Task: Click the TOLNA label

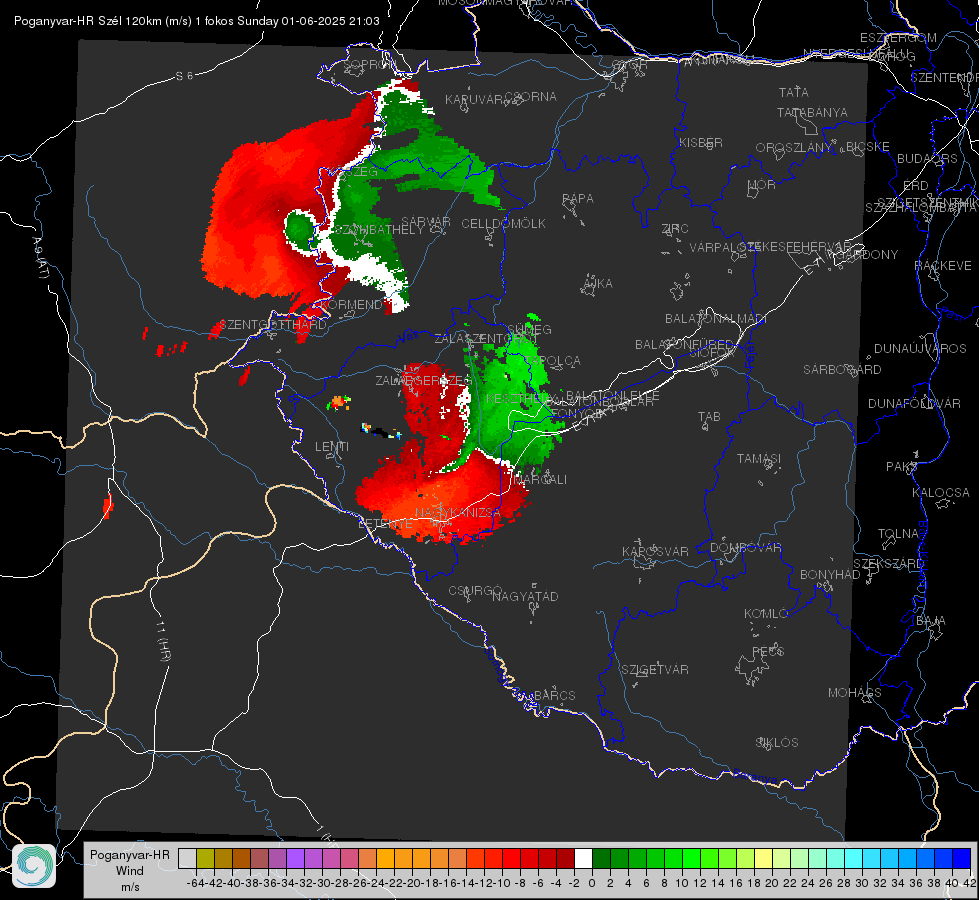Action: click(x=898, y=534)
